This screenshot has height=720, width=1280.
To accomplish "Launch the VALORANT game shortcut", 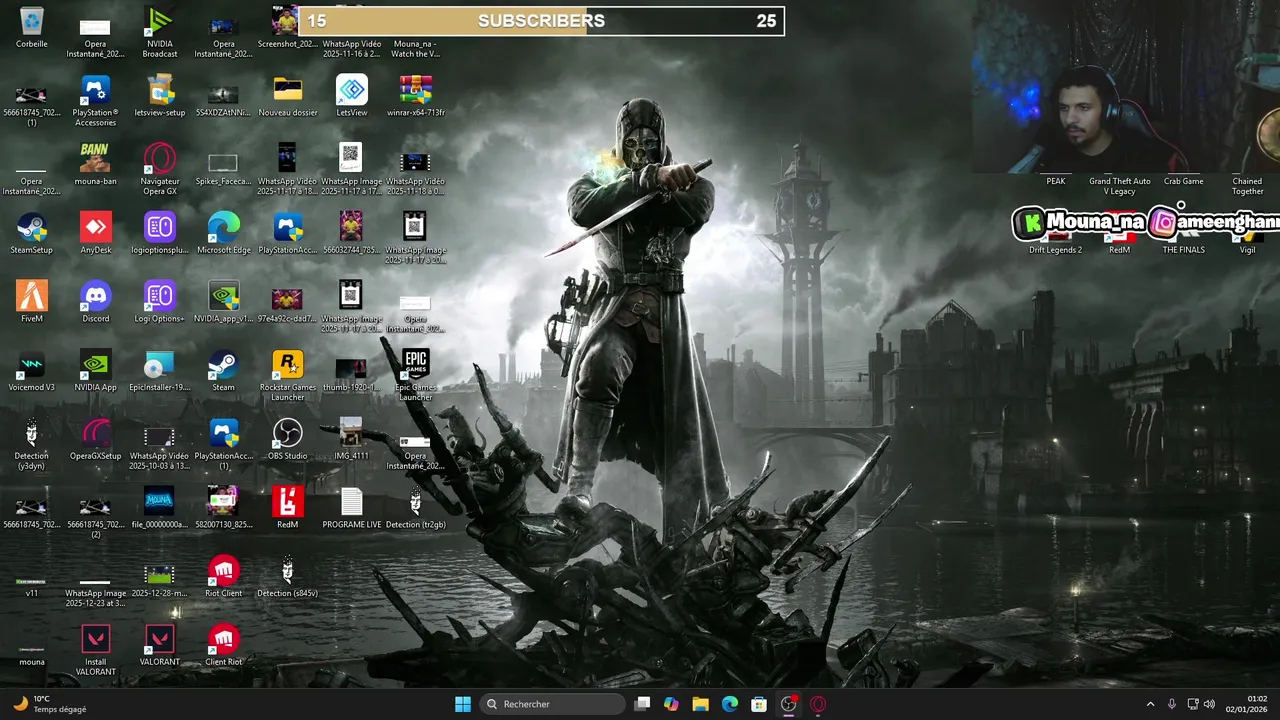I will point(159,645).
